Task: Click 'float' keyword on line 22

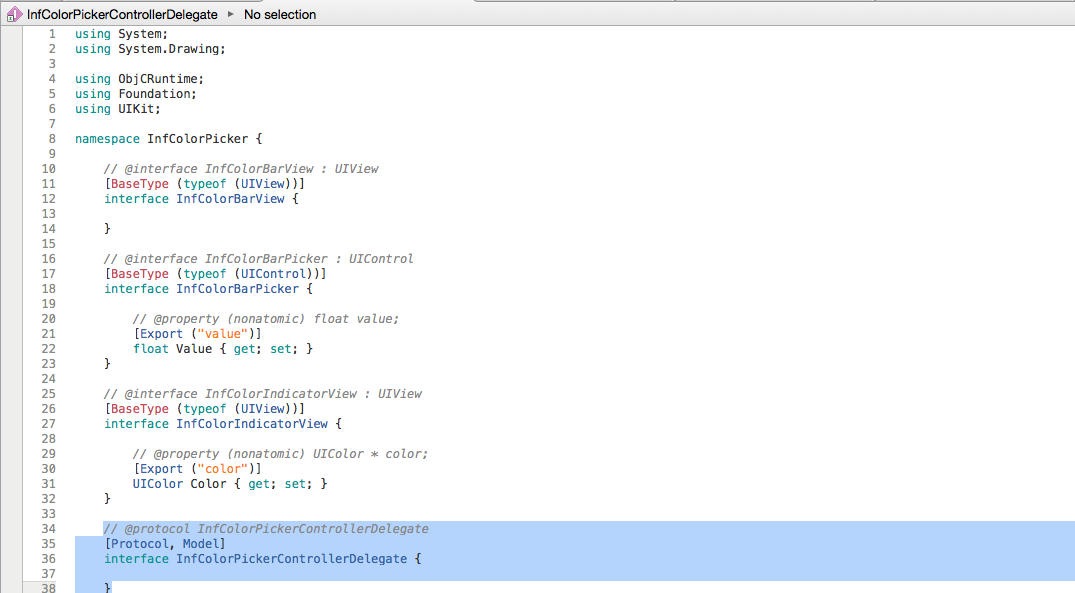Action: (x=151, y=349)
